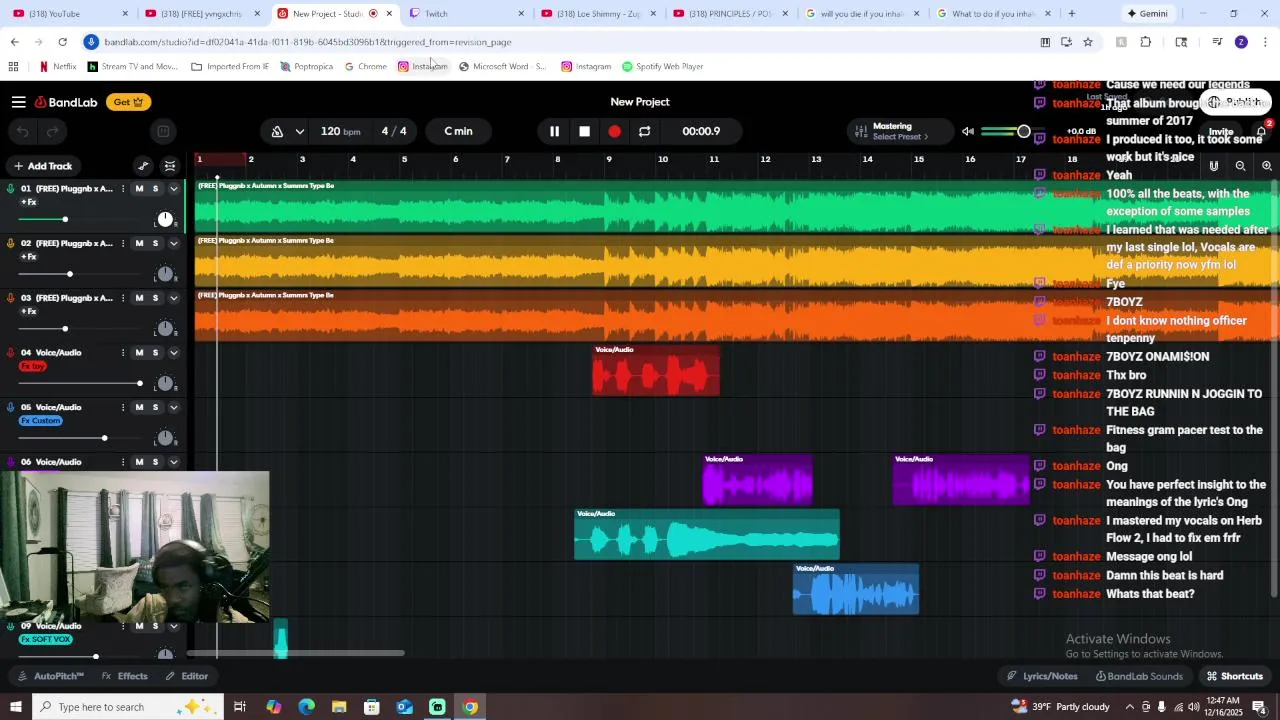Mute track 06 Voice/Audio

tap(139, 462)
